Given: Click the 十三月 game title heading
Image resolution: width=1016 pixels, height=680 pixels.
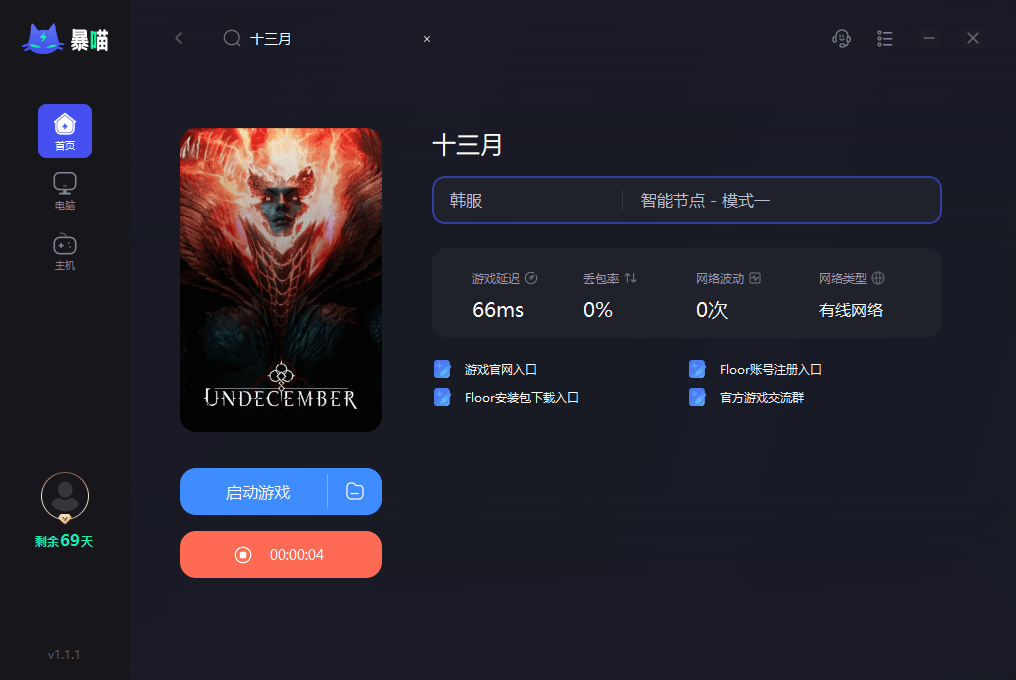Looking at the screenshot, I should click(467, 145).
